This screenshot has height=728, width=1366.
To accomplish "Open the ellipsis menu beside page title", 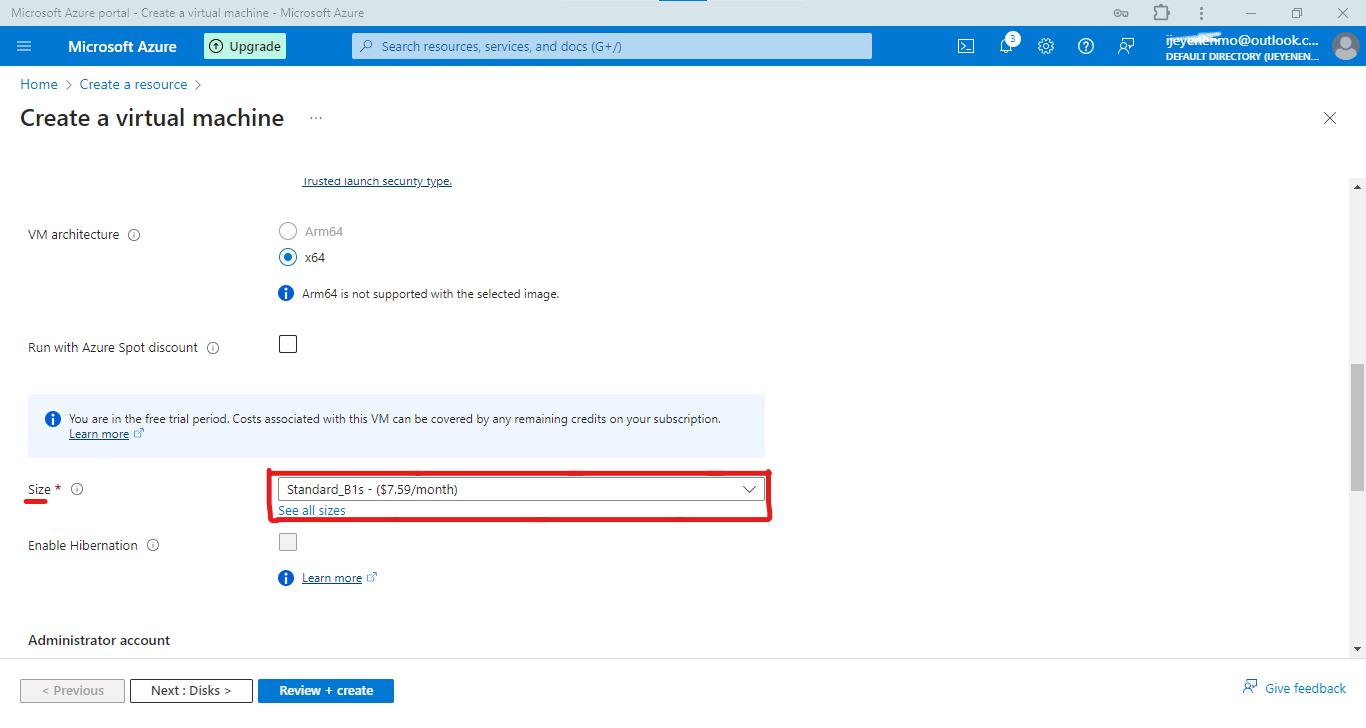I will point(316,118).
